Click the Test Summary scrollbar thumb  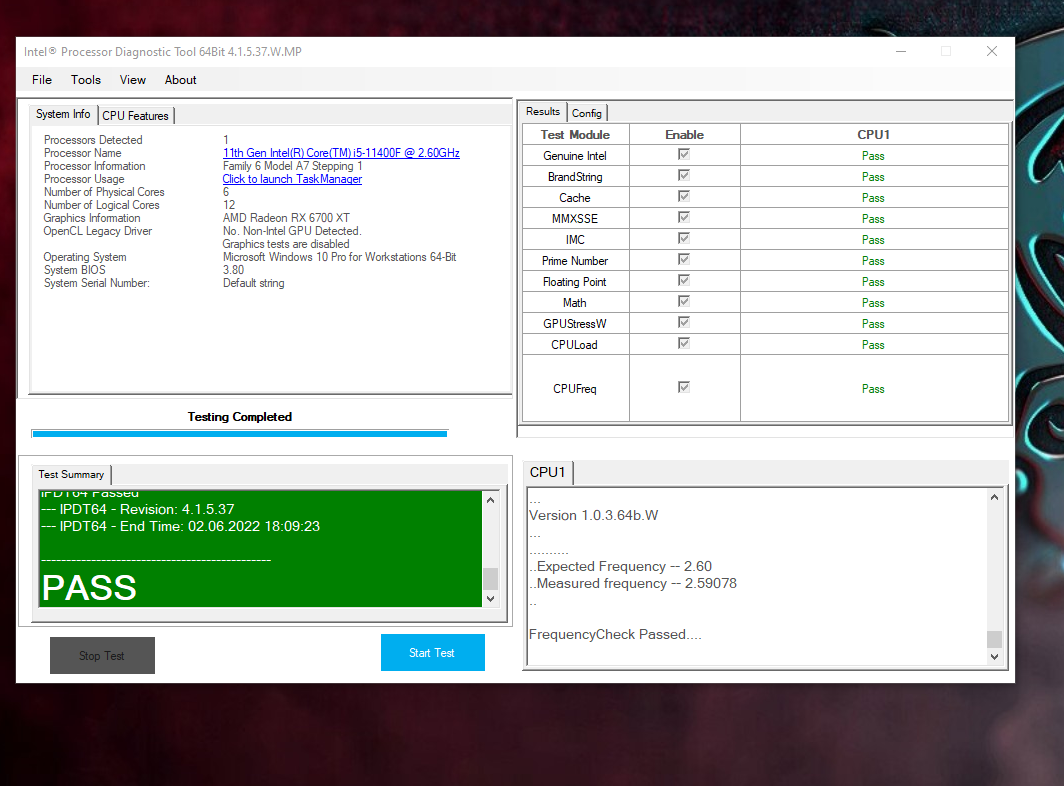click(x=491, y=579)
